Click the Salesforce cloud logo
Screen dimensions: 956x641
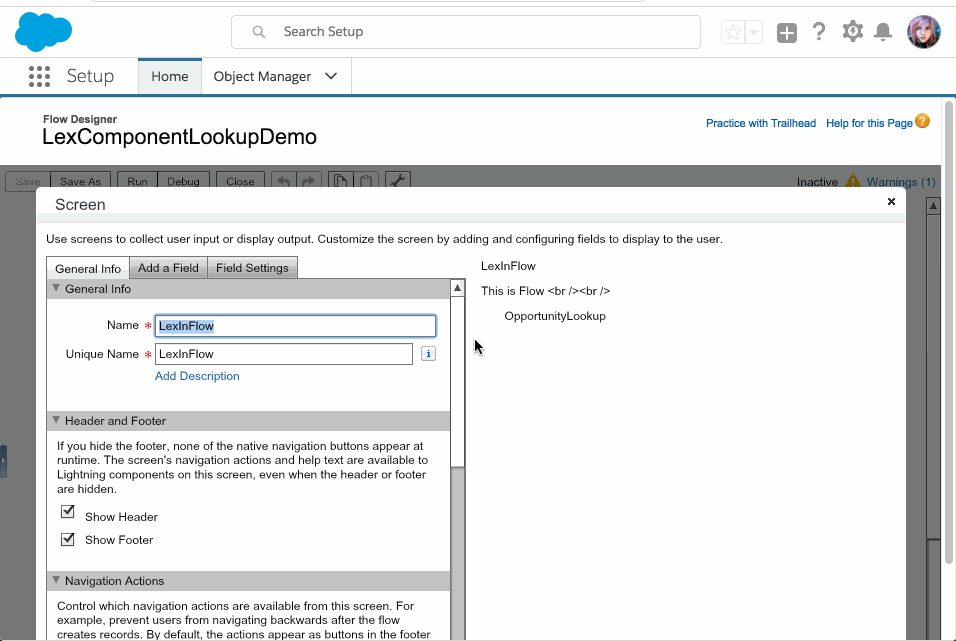[43, 32]
